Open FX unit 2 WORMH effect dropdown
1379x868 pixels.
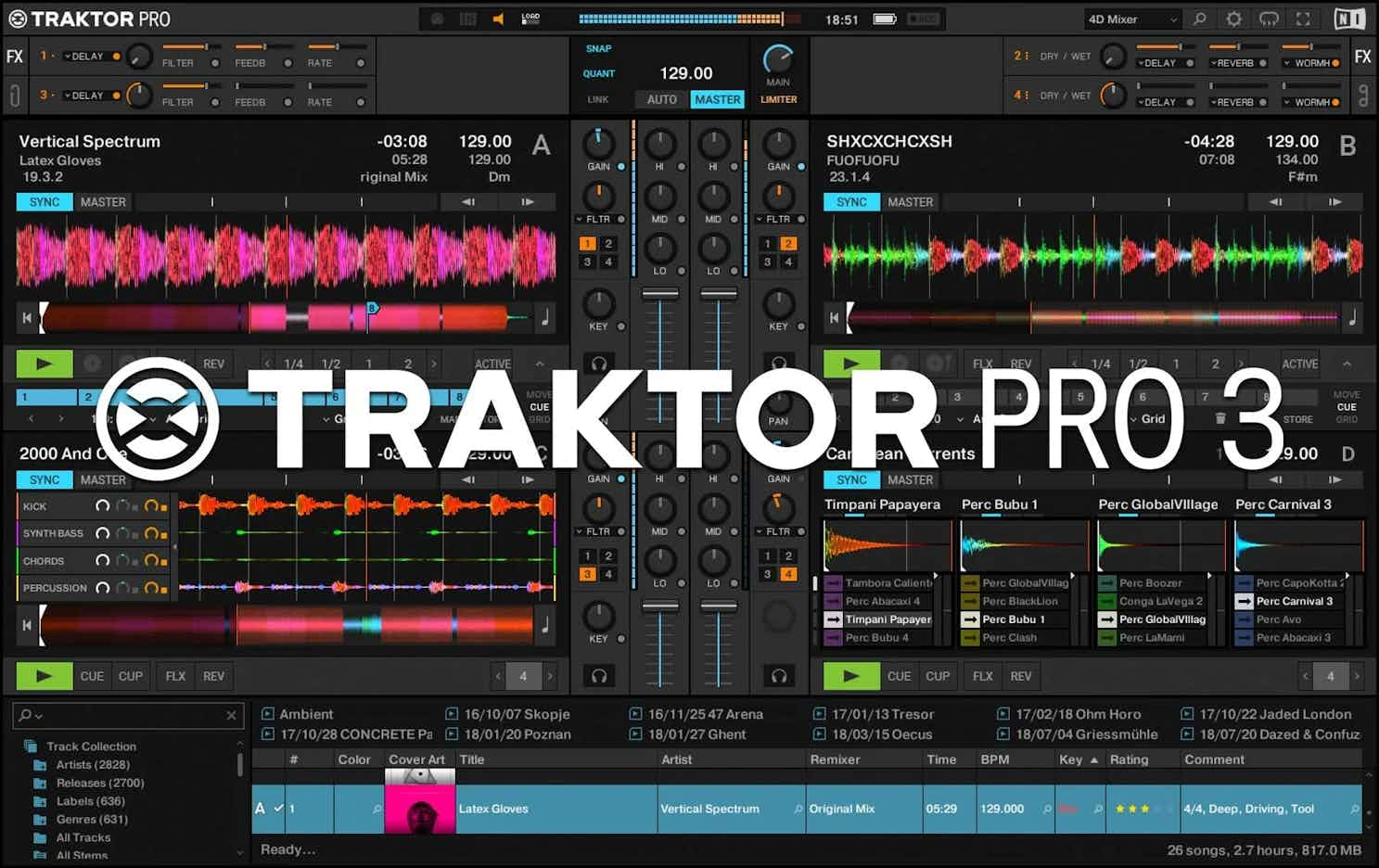1307,63
